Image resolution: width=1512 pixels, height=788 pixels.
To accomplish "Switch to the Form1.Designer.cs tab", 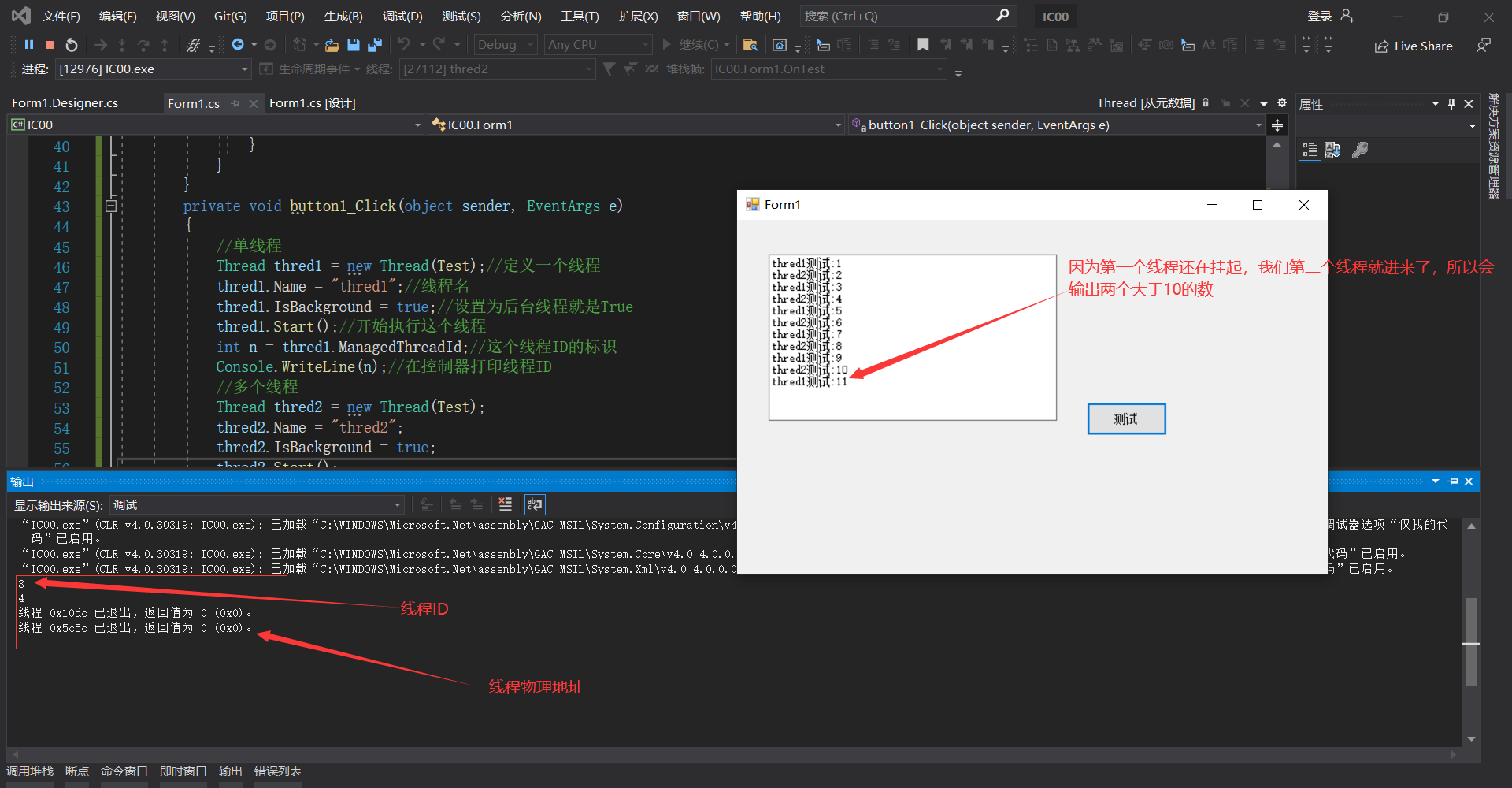I will (x=64, y=102).
